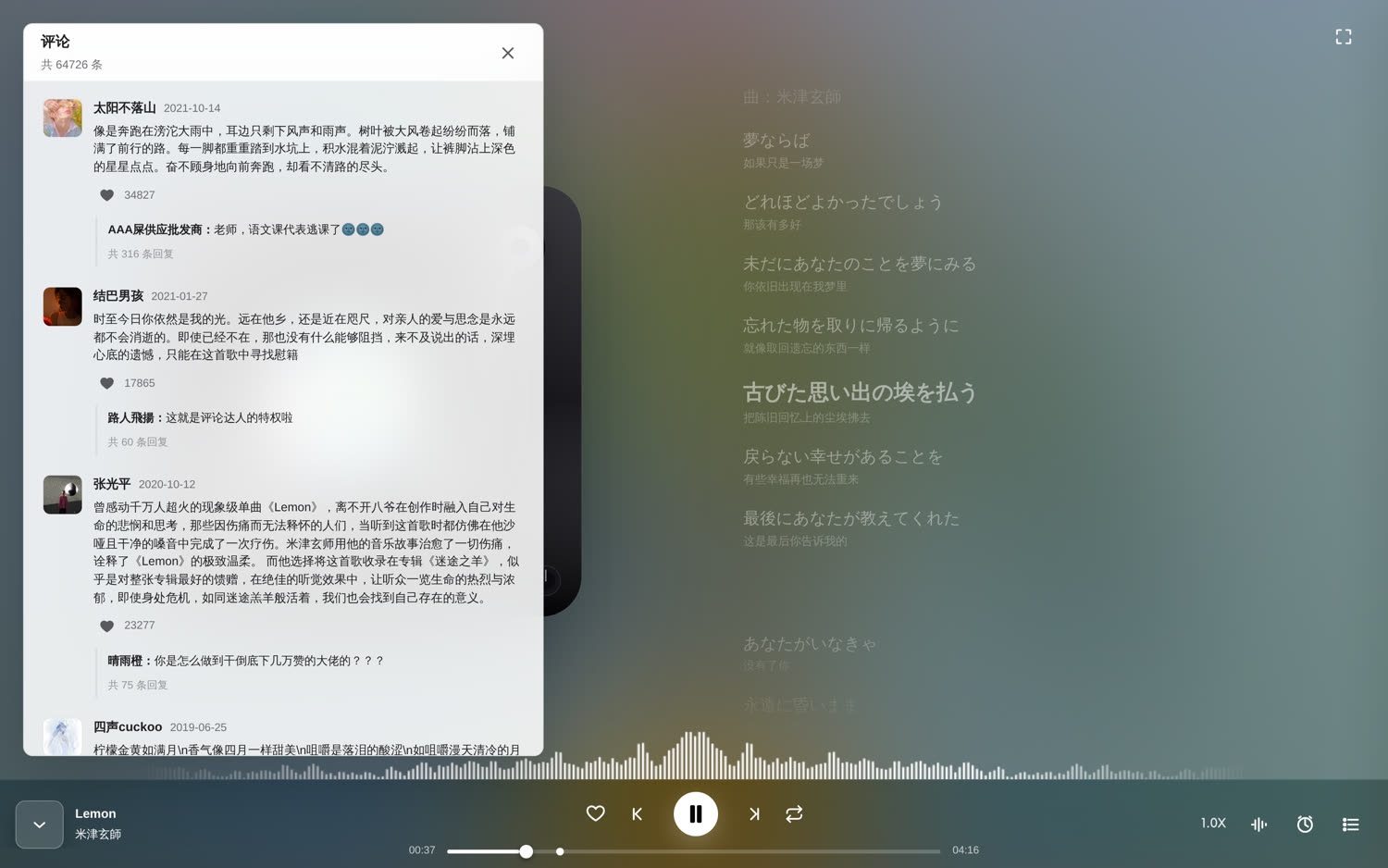The width and height of the screenshot is (1388, 868).
Task: Open 结巴男孩's avatar
Action: tap(63, 306)
